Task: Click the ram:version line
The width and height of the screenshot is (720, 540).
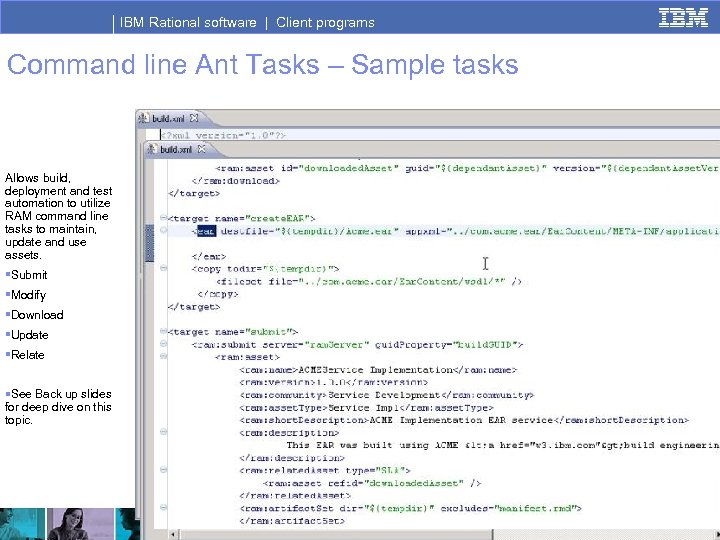Action: (333, 382)
